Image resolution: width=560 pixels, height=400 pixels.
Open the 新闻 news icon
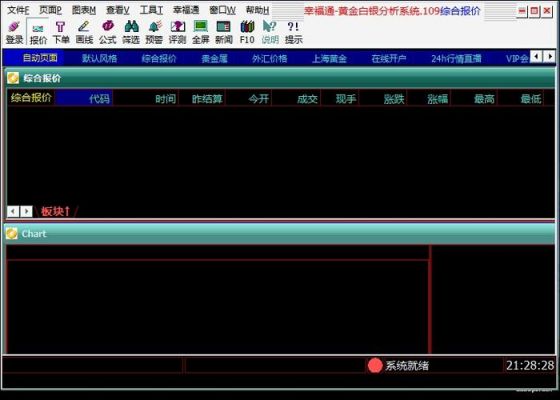click(x=224, y=32)
